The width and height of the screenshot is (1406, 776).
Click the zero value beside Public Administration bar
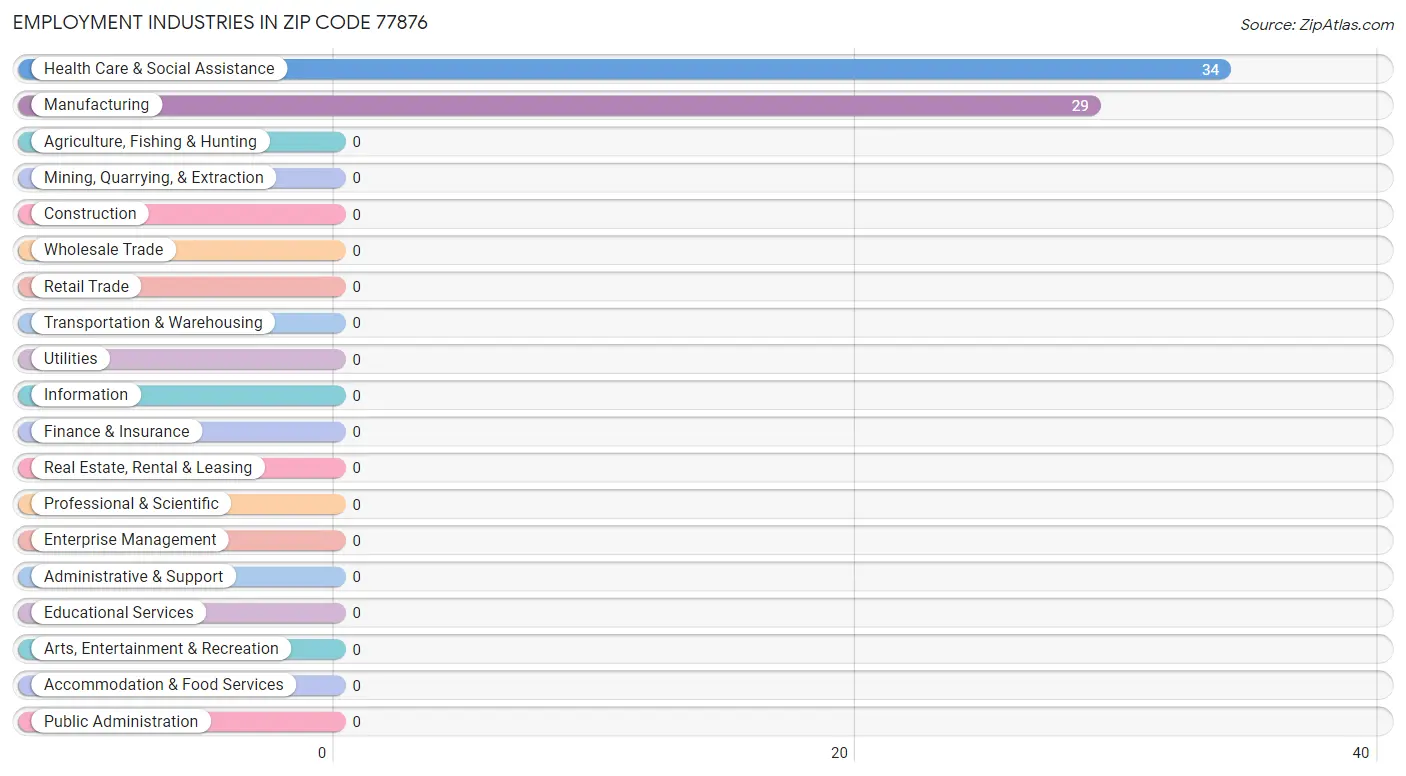point(356,722)
